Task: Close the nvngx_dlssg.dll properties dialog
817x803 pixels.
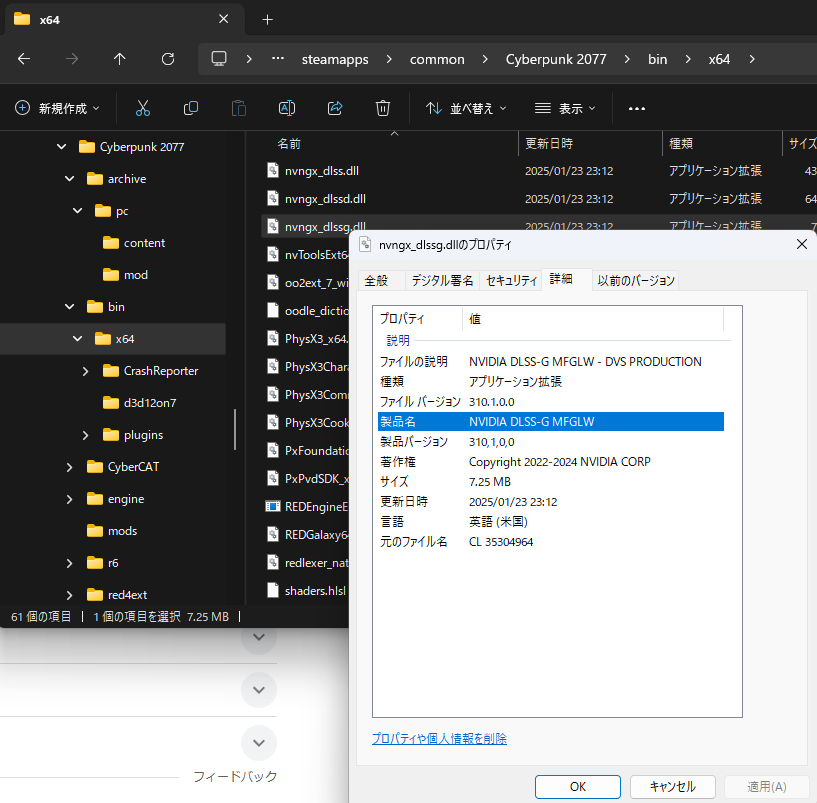Action: click(802, 244)
